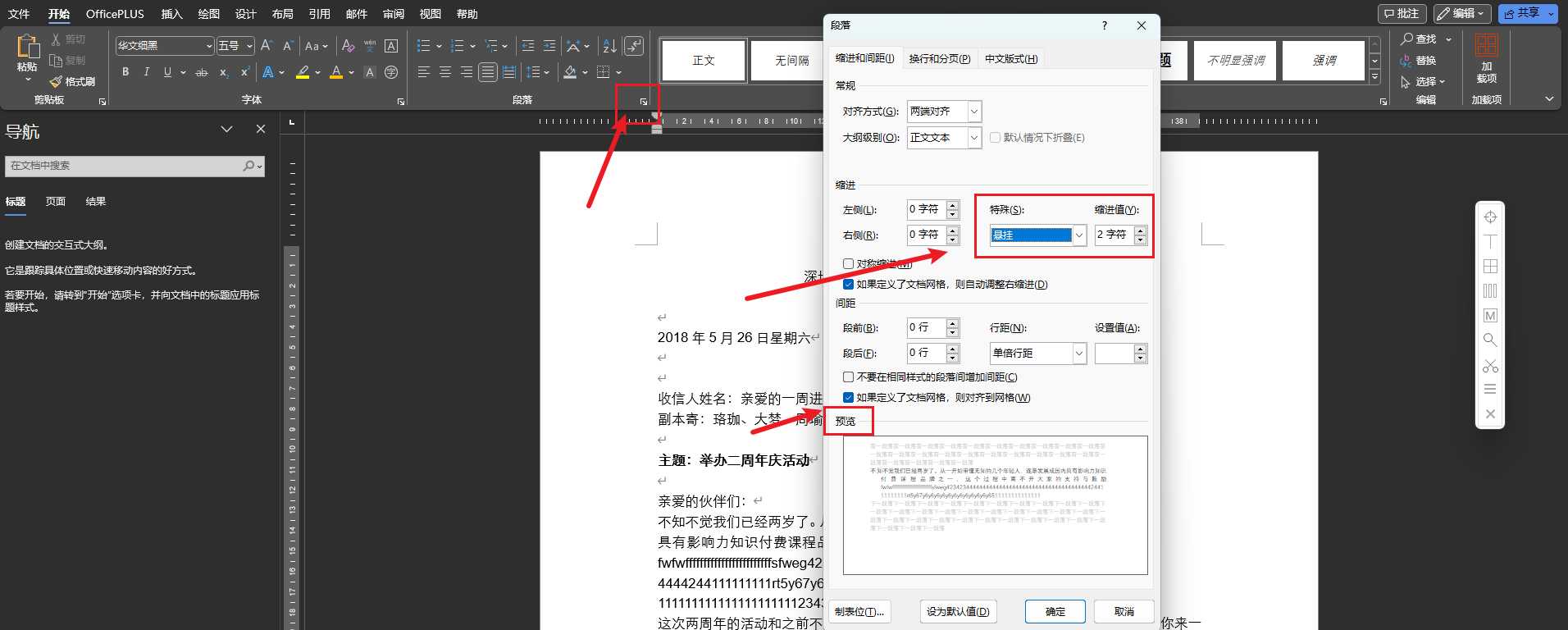Toggle the Snap to grid (对齐到网格) checkbox
The image size is (1568, 630).
coord(848,398)
